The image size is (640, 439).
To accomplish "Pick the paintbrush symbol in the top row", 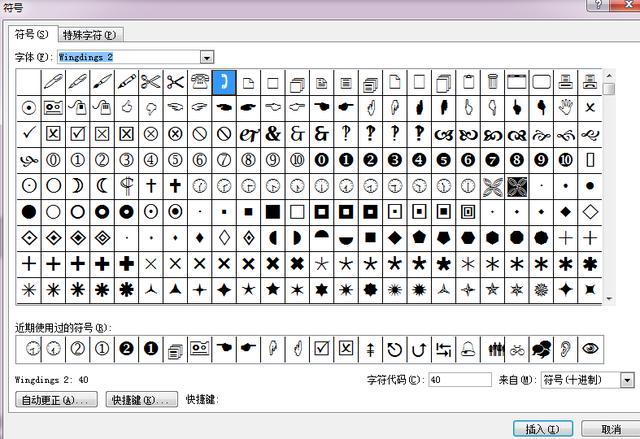I will click(x=102, y=82).
